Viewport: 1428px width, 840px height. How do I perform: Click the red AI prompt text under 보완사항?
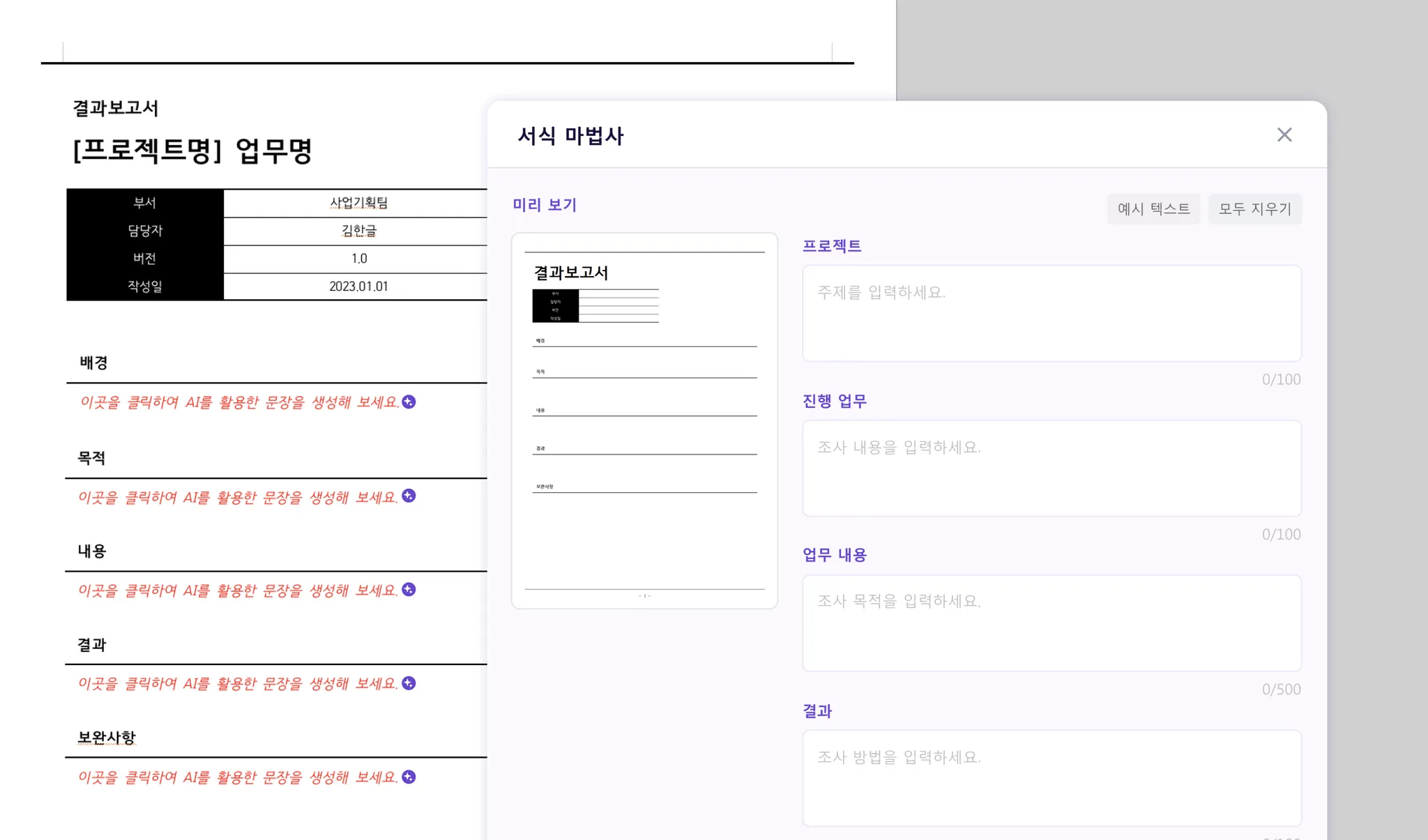tap(237, 777)
